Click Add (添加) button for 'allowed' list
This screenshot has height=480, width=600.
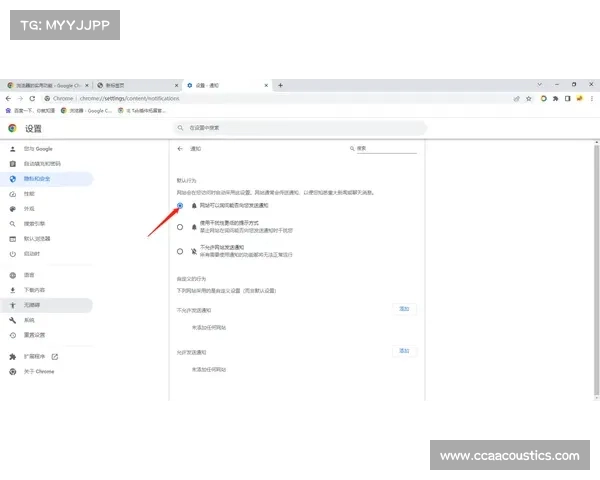[x=404, y=351]
